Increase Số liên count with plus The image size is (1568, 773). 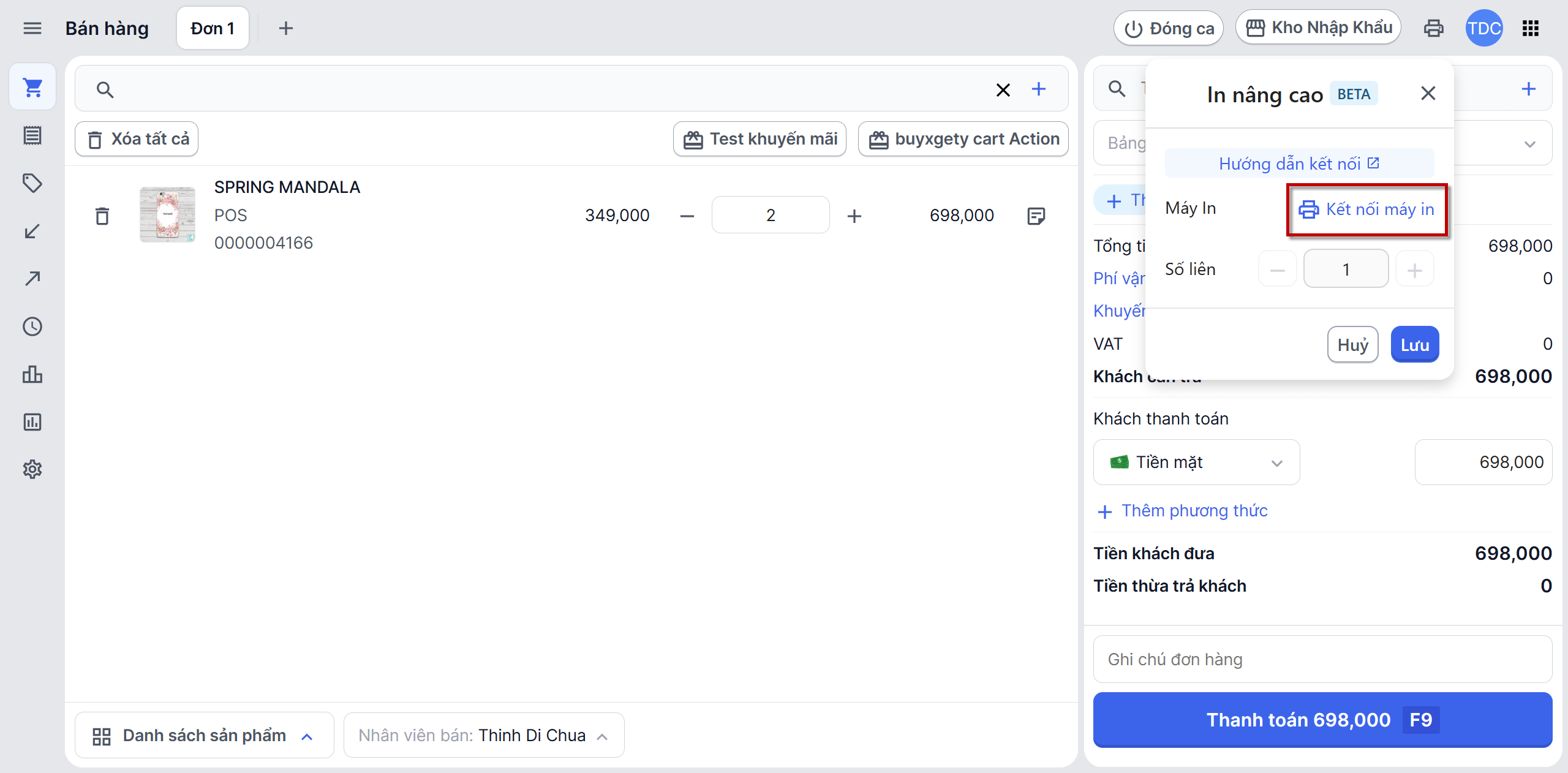[x=1414, y=270]
